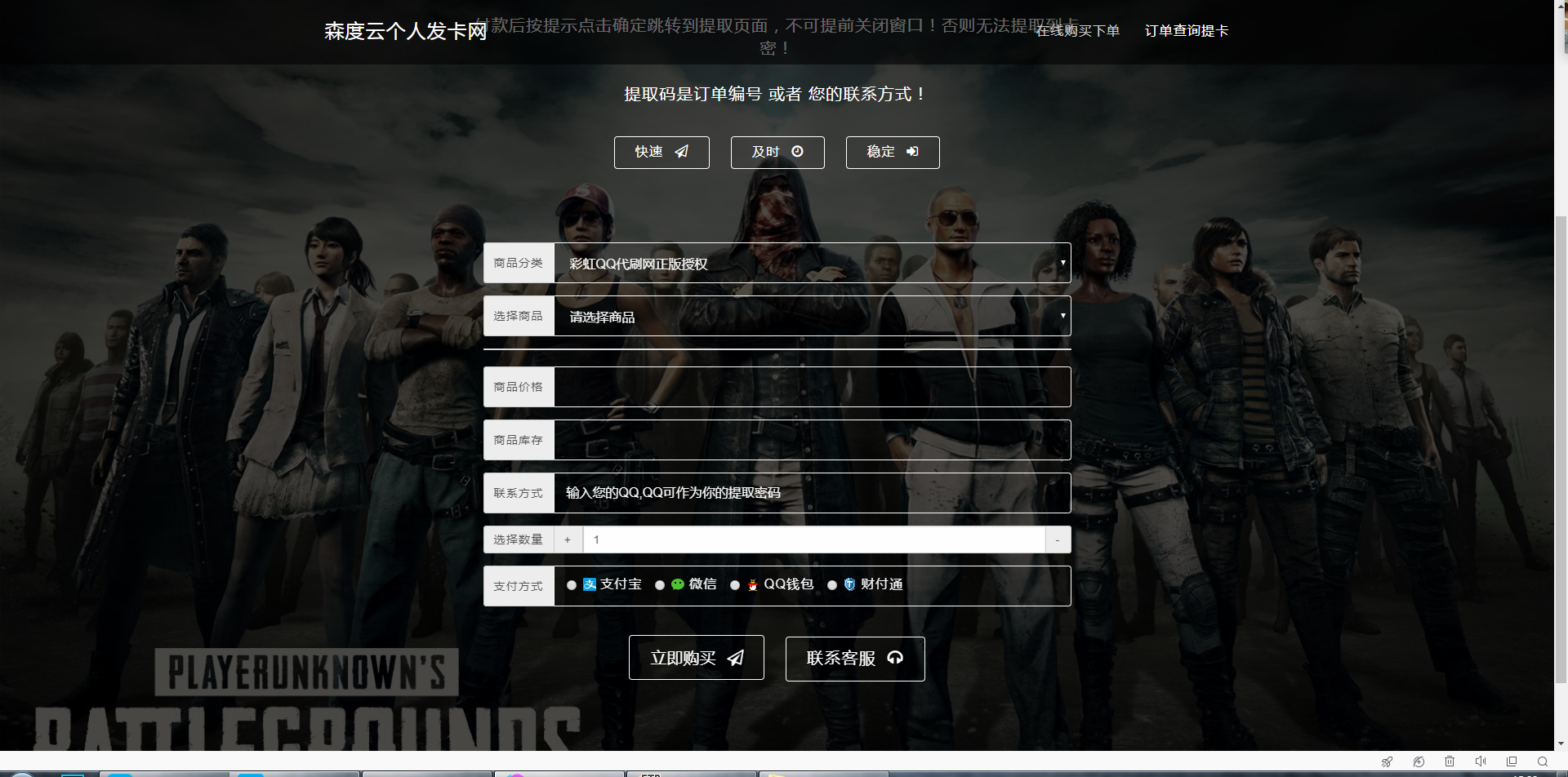Open the 在线购买下单 nav link
Image resolution: width=1568 pixels, height=777 pixels.
pos(1077,31)
